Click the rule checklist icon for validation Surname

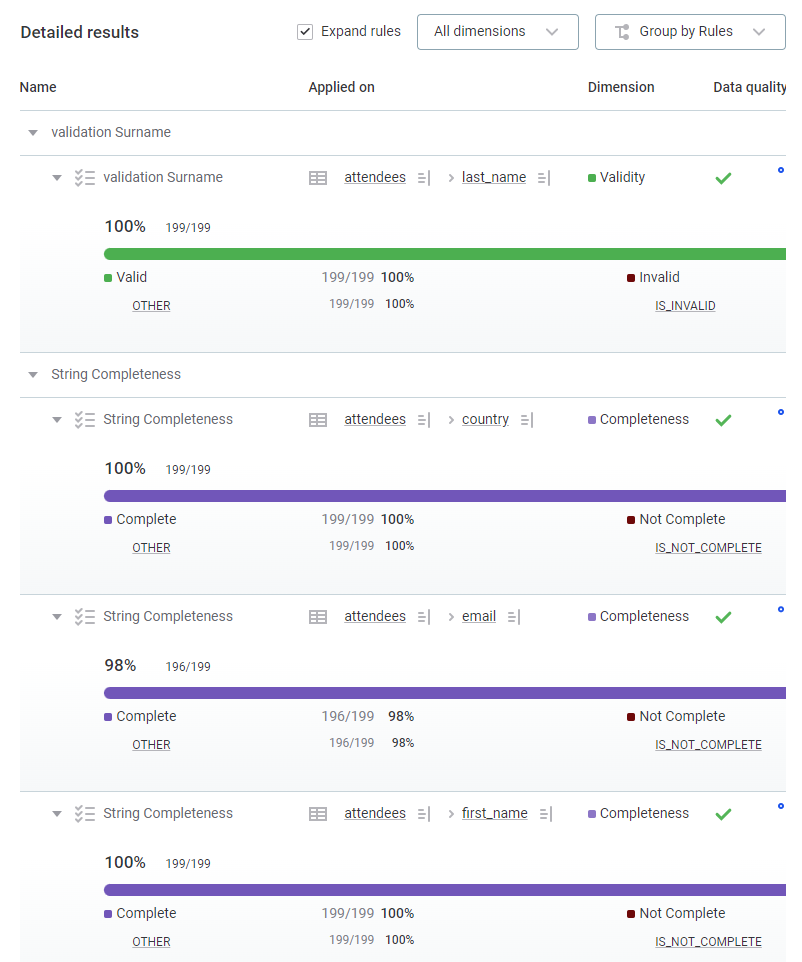[x=85, y=178]
